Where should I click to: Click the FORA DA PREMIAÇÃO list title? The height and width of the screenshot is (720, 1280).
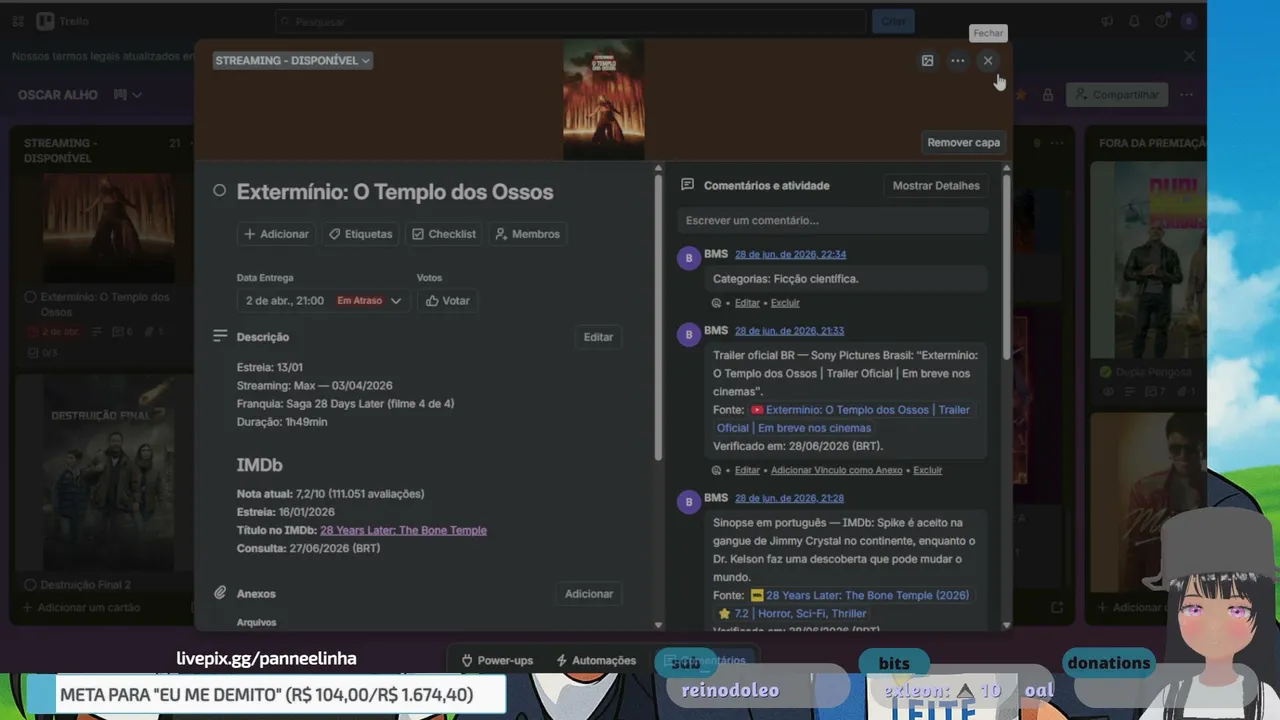[x=1152, y=143]
